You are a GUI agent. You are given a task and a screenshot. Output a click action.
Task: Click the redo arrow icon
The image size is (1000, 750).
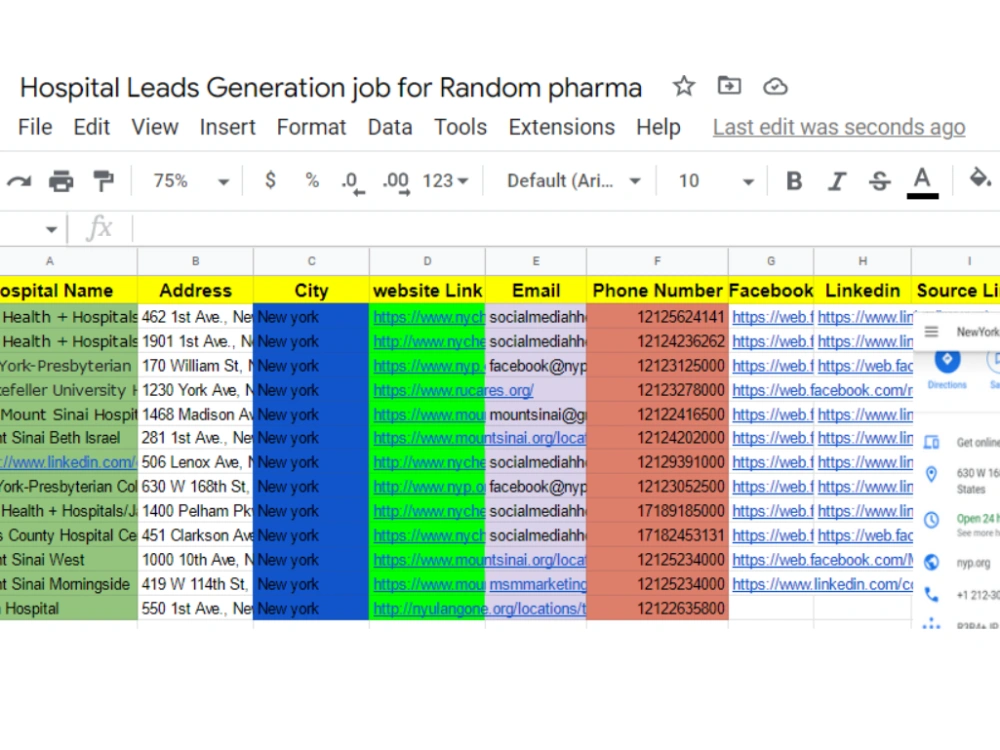(x=19, y=181)
